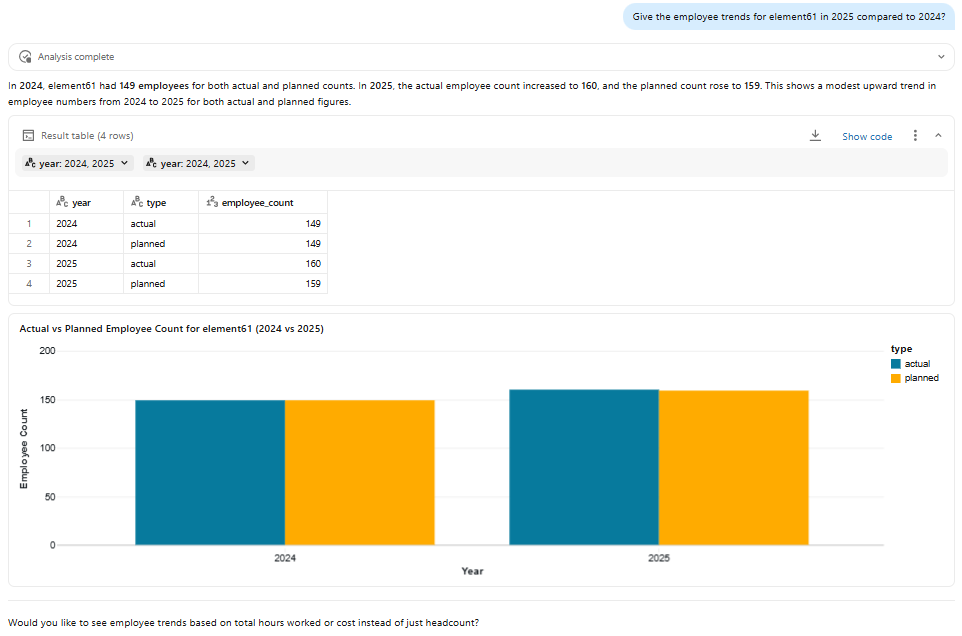Click the text-type icon on the type column header

(135, 202)
